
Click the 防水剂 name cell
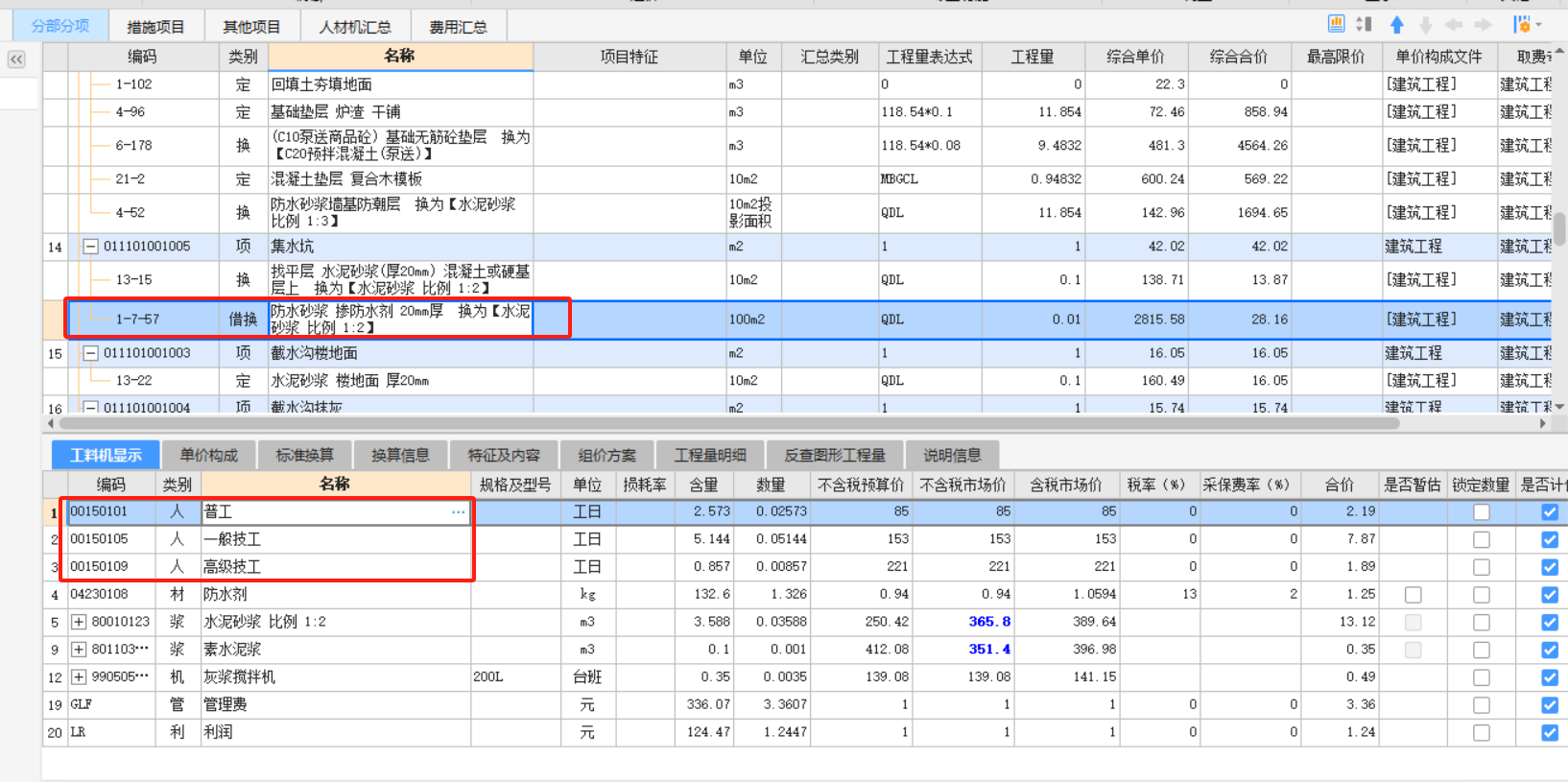click(x=336, y=595)
